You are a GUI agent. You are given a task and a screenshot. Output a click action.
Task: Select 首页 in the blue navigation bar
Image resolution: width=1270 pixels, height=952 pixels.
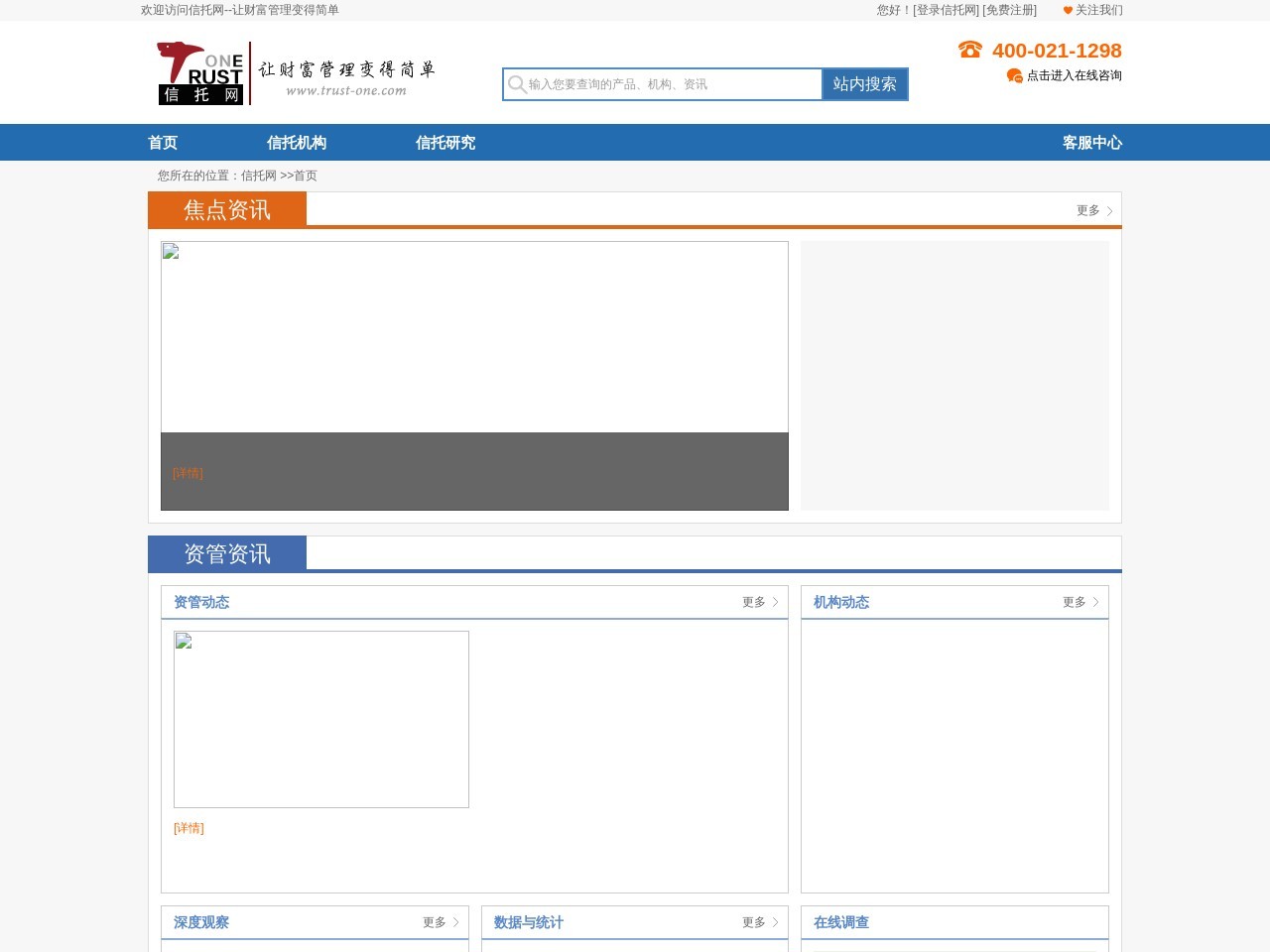coord(163,143)
